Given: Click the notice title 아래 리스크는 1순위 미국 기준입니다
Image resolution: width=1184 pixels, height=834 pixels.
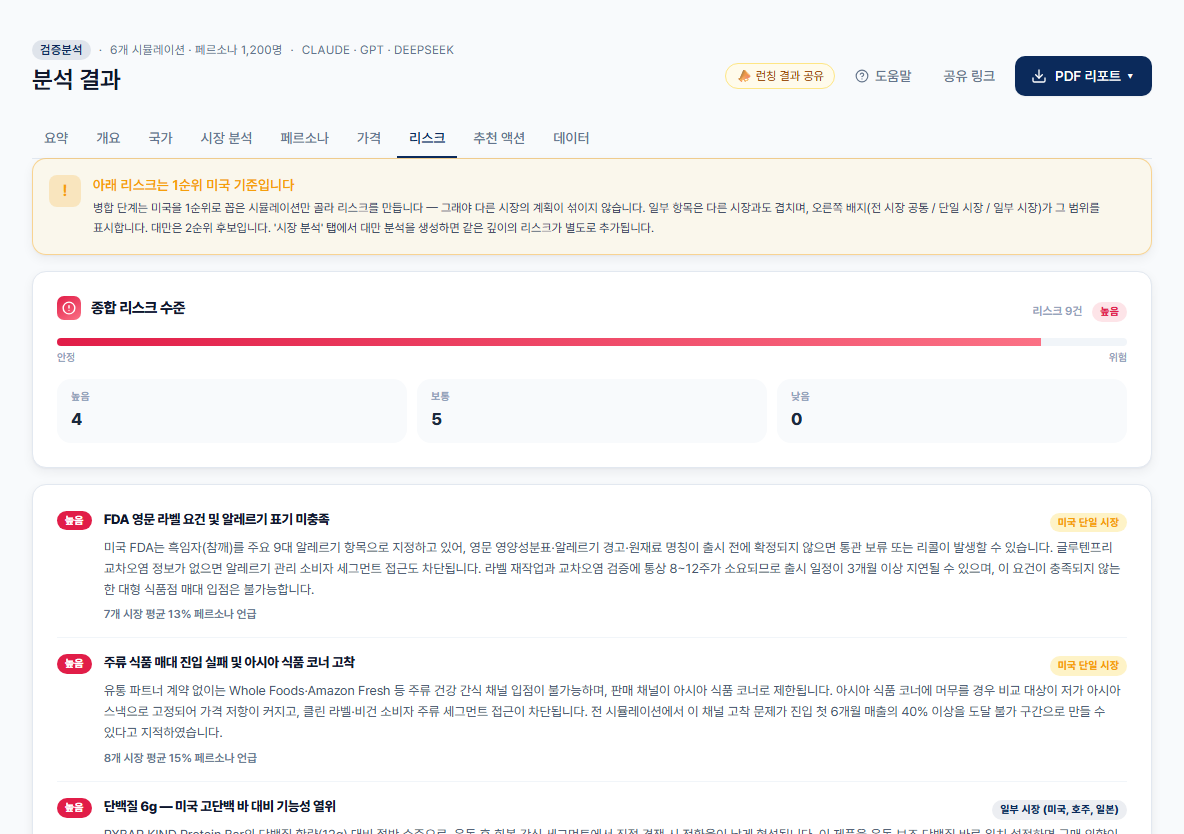Looking at the screenshot, I should (x=193, y=185).
